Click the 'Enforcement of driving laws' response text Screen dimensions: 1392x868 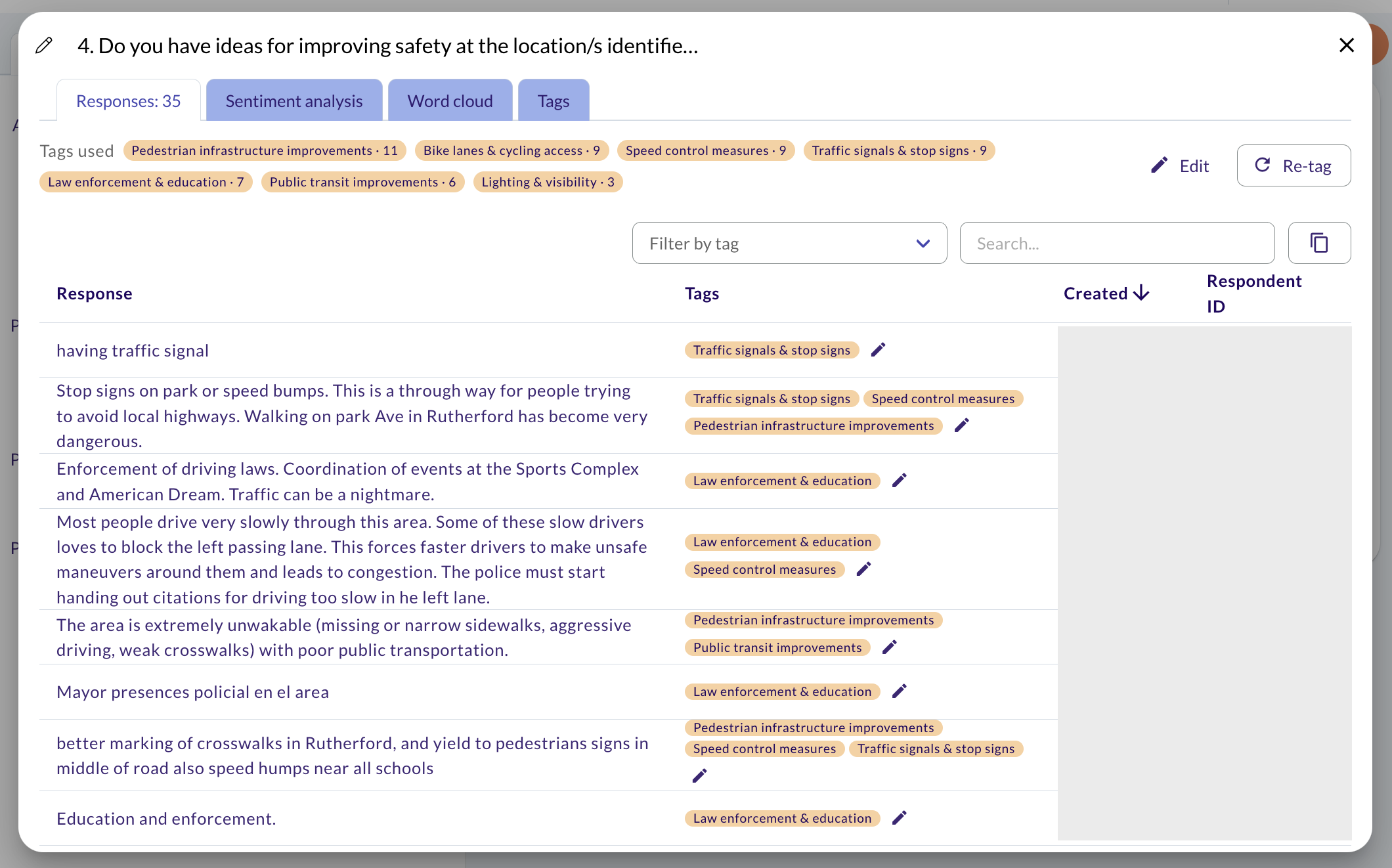[347, 481]
